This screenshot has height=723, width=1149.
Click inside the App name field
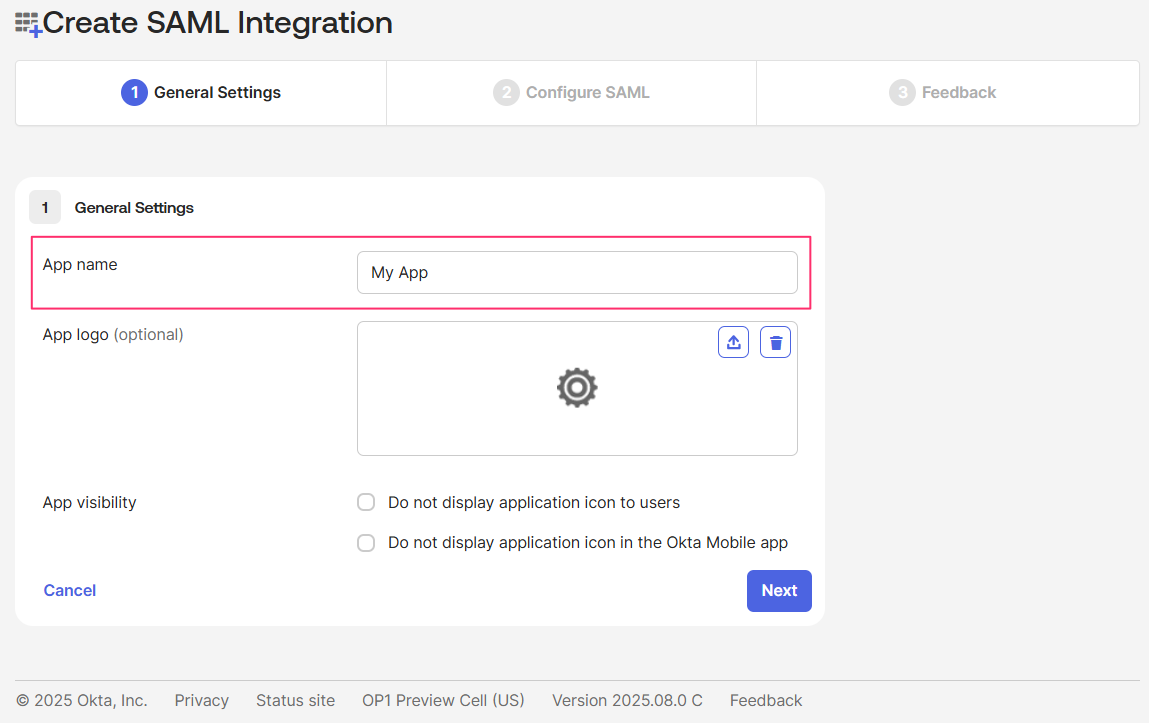point(577,272)
